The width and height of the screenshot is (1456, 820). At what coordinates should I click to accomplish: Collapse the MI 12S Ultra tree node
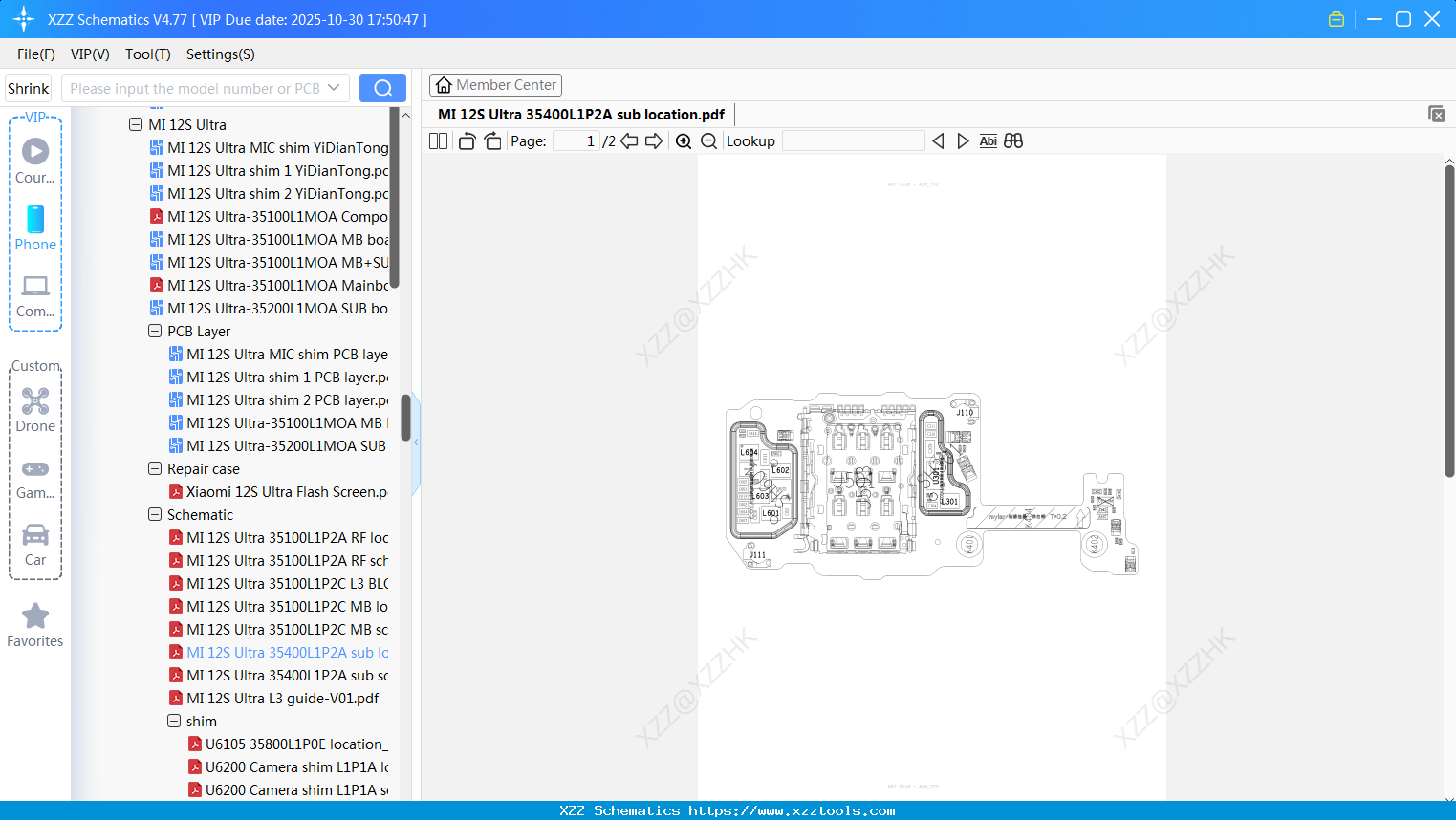pos(136,124)
